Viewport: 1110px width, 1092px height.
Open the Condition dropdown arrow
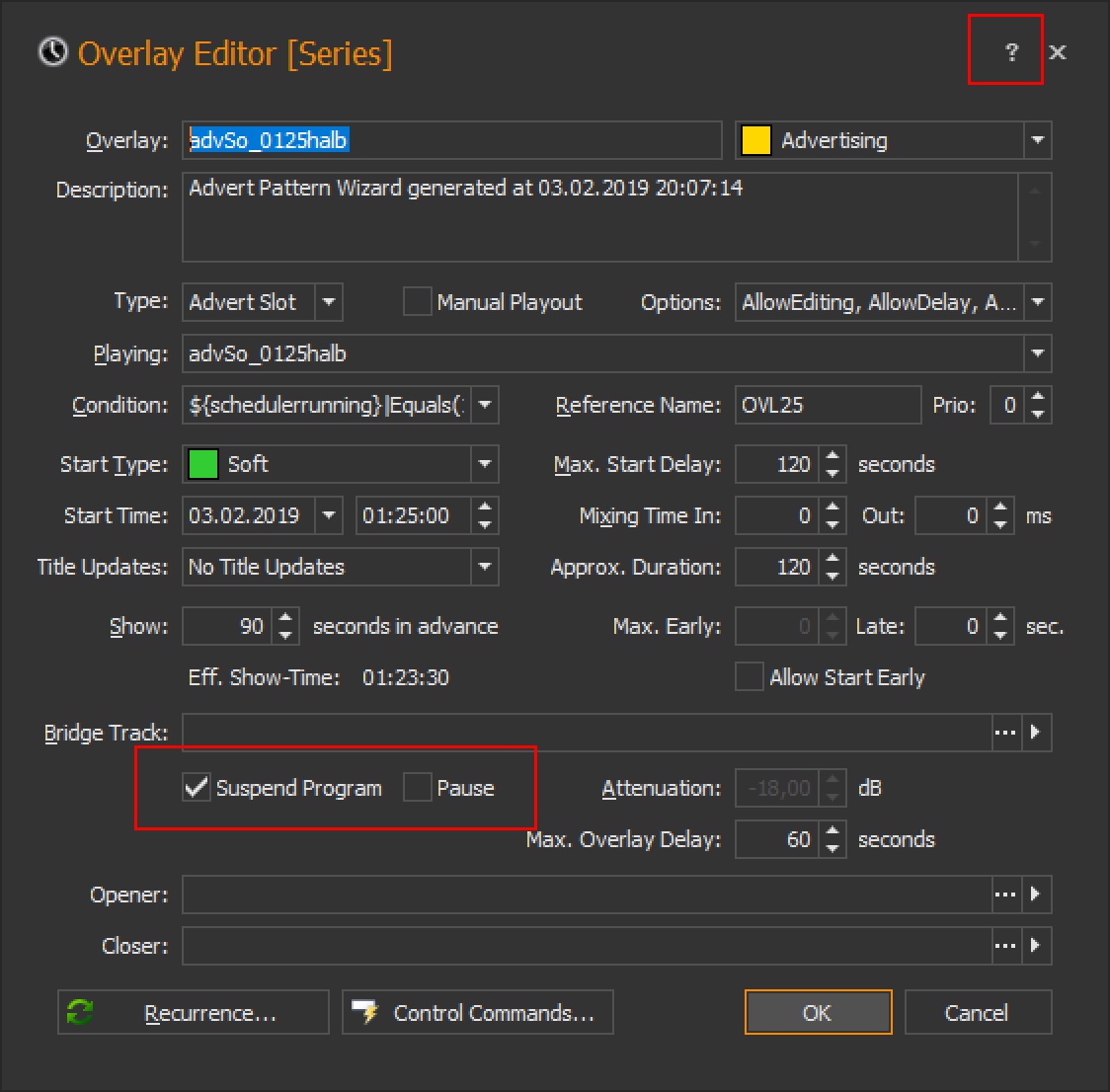coord(485,405)
